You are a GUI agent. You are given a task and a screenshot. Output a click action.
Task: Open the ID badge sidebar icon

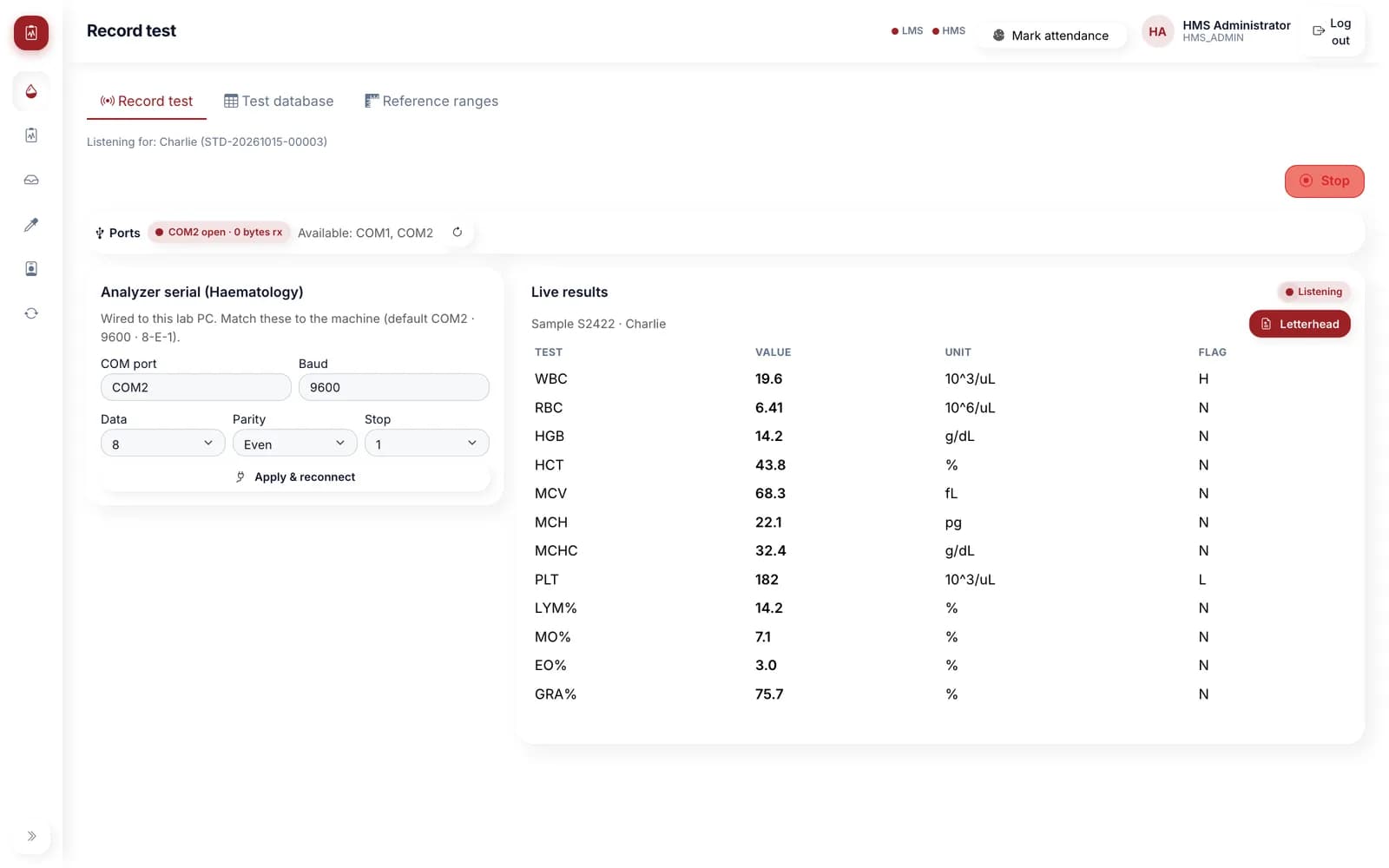click(31, 269)
